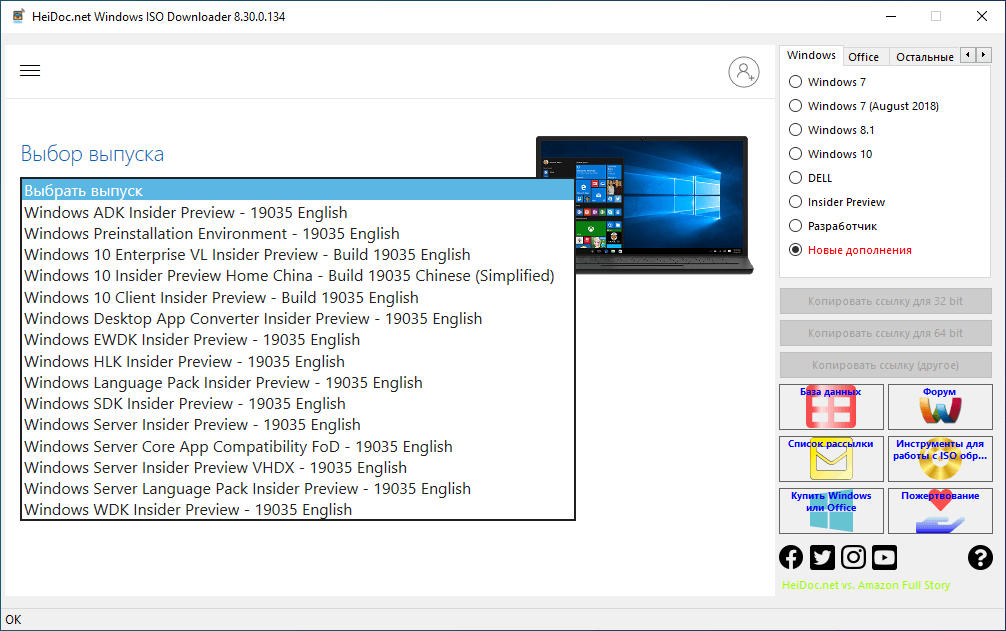Viewport: 1006px width, 631px height.
Task: Switch to the Windows tab
Action: pyautogui.click(x=811, y=55)
